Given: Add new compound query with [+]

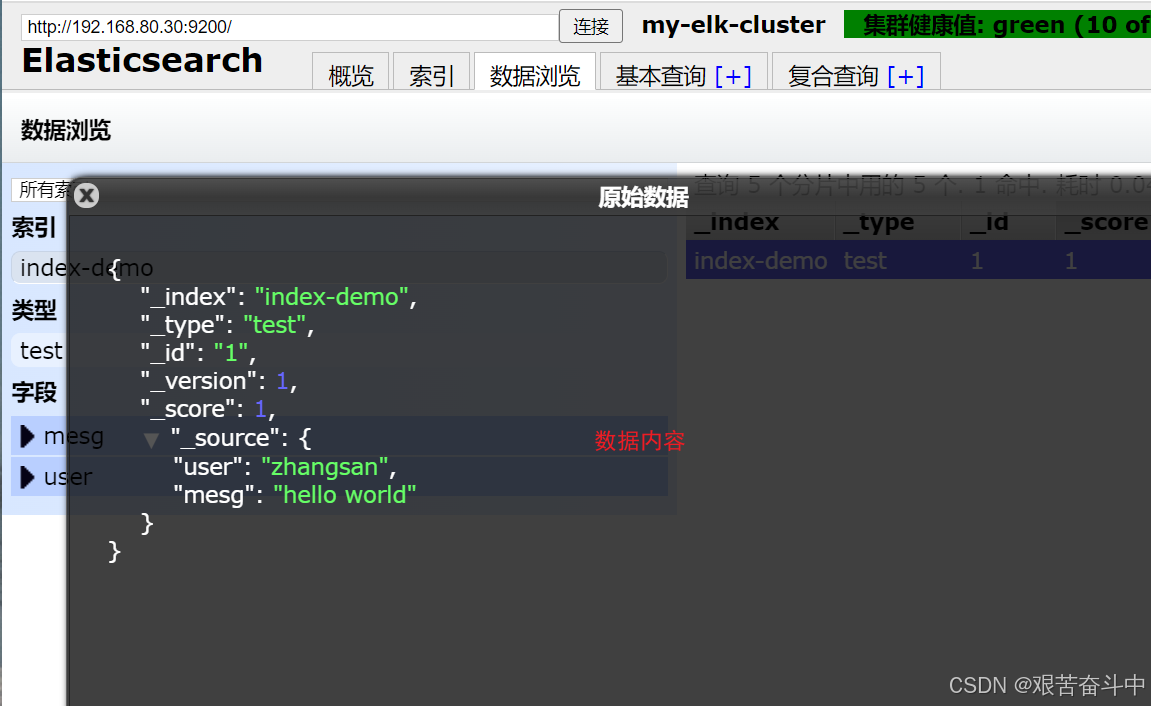Looking at the screenshot, I should coord(906,76).
